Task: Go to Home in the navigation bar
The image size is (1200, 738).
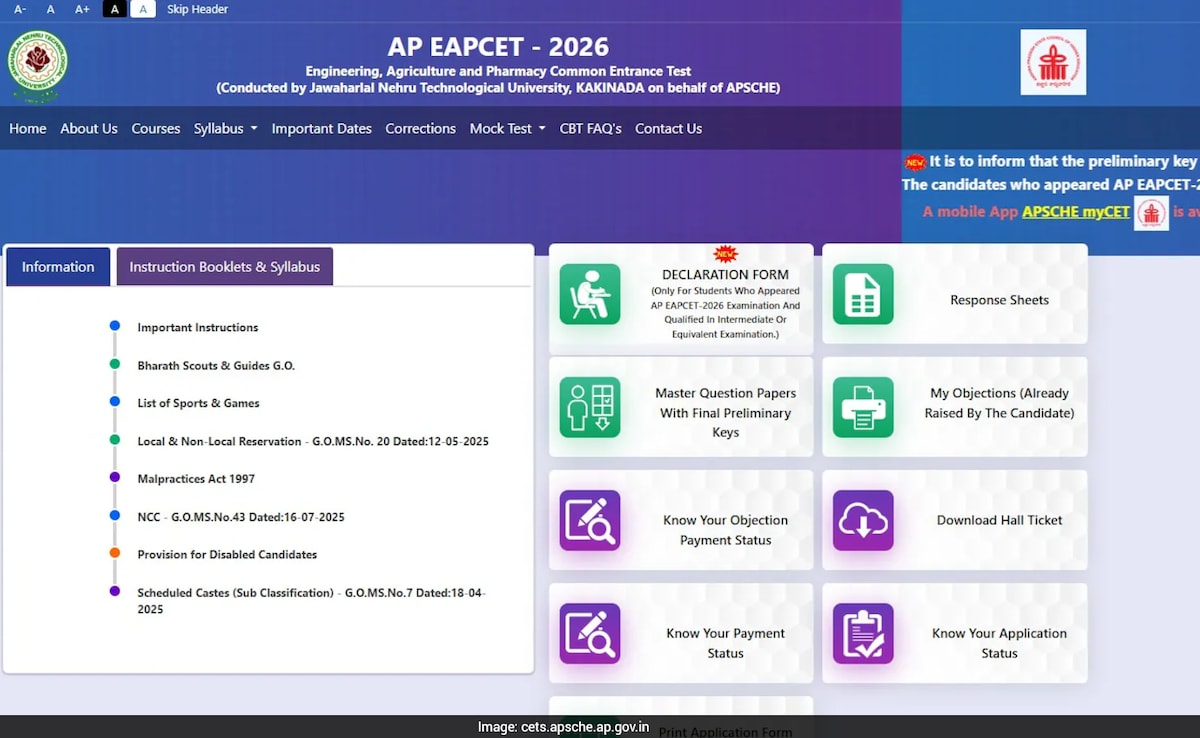Action: [28, 128]
